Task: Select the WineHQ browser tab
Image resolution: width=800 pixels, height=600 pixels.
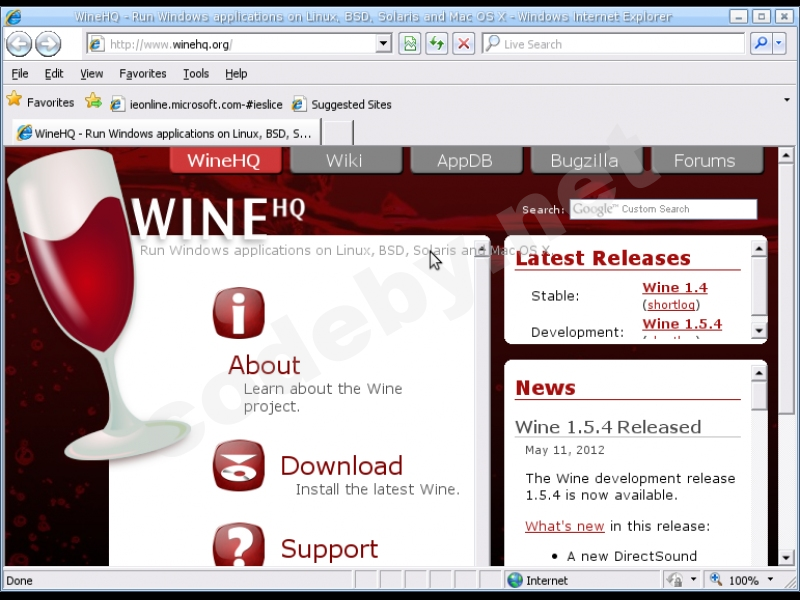Action: [x=166, y=133]
